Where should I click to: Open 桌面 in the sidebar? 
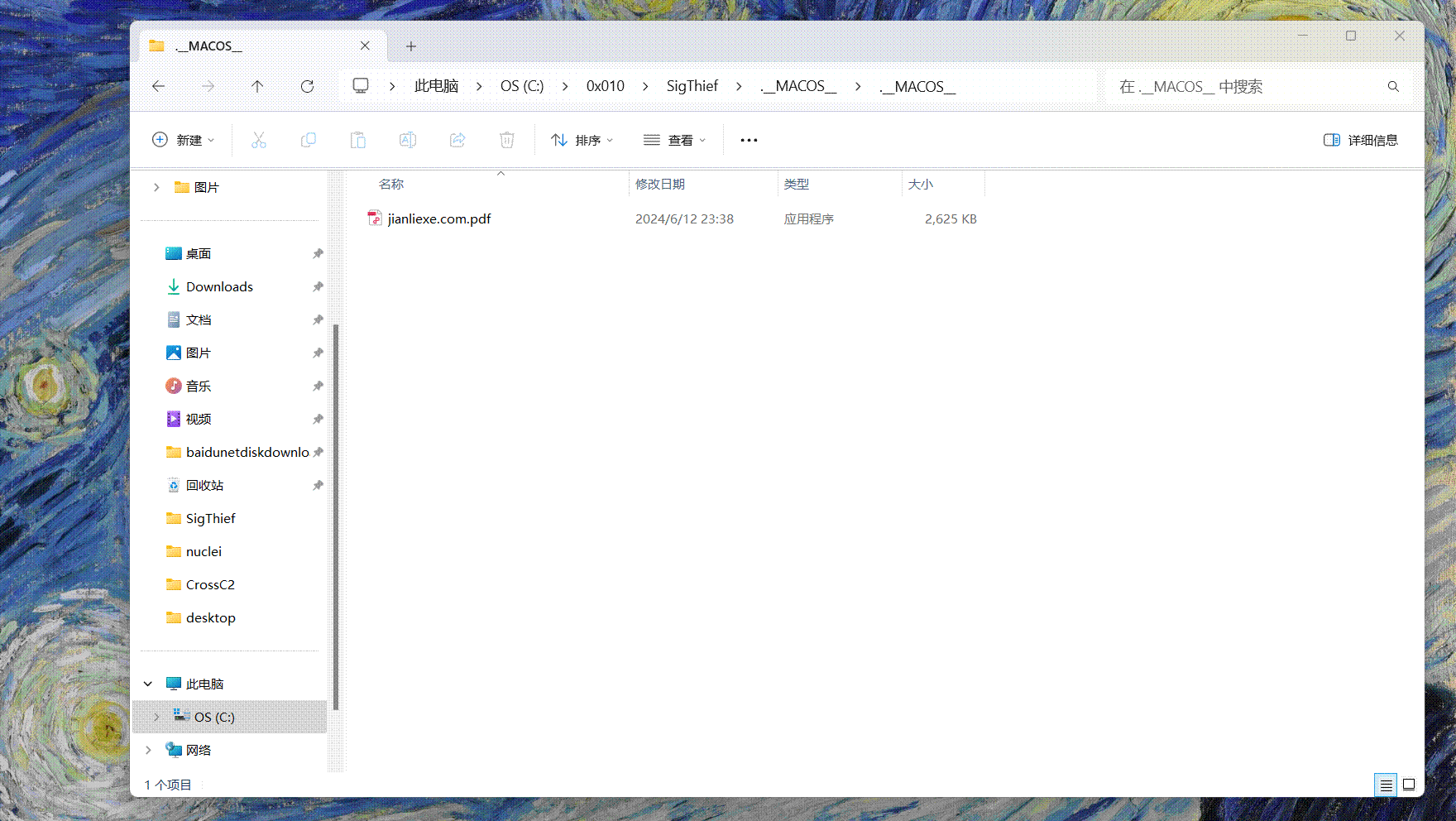tap(199, 253)
